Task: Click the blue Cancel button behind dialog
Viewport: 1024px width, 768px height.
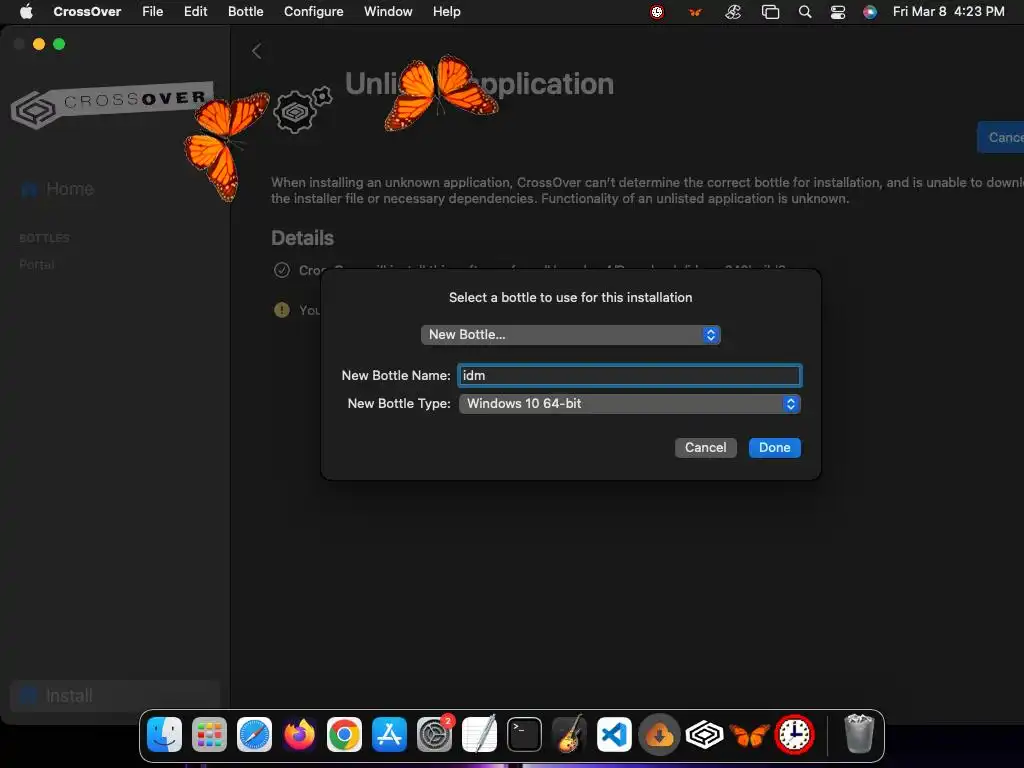Action: [1000, 137]
